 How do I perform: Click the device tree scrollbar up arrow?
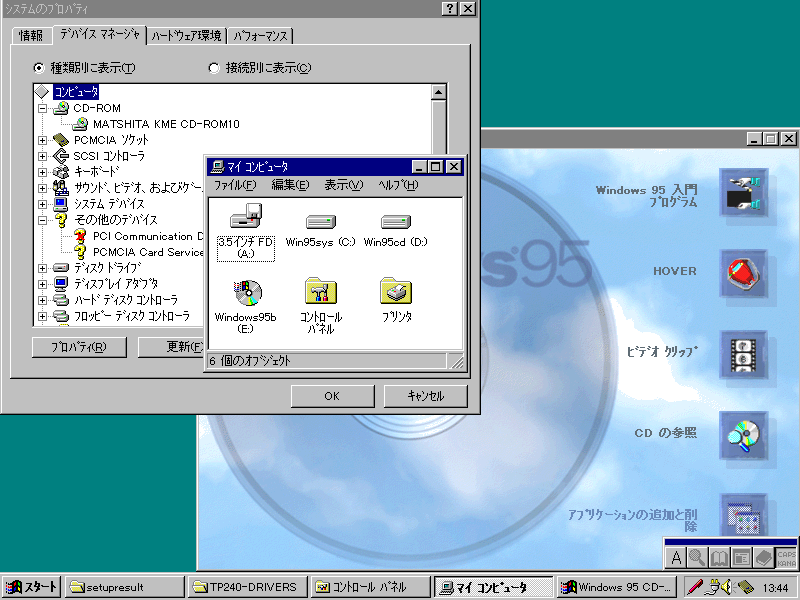click(x=439, y=92)
